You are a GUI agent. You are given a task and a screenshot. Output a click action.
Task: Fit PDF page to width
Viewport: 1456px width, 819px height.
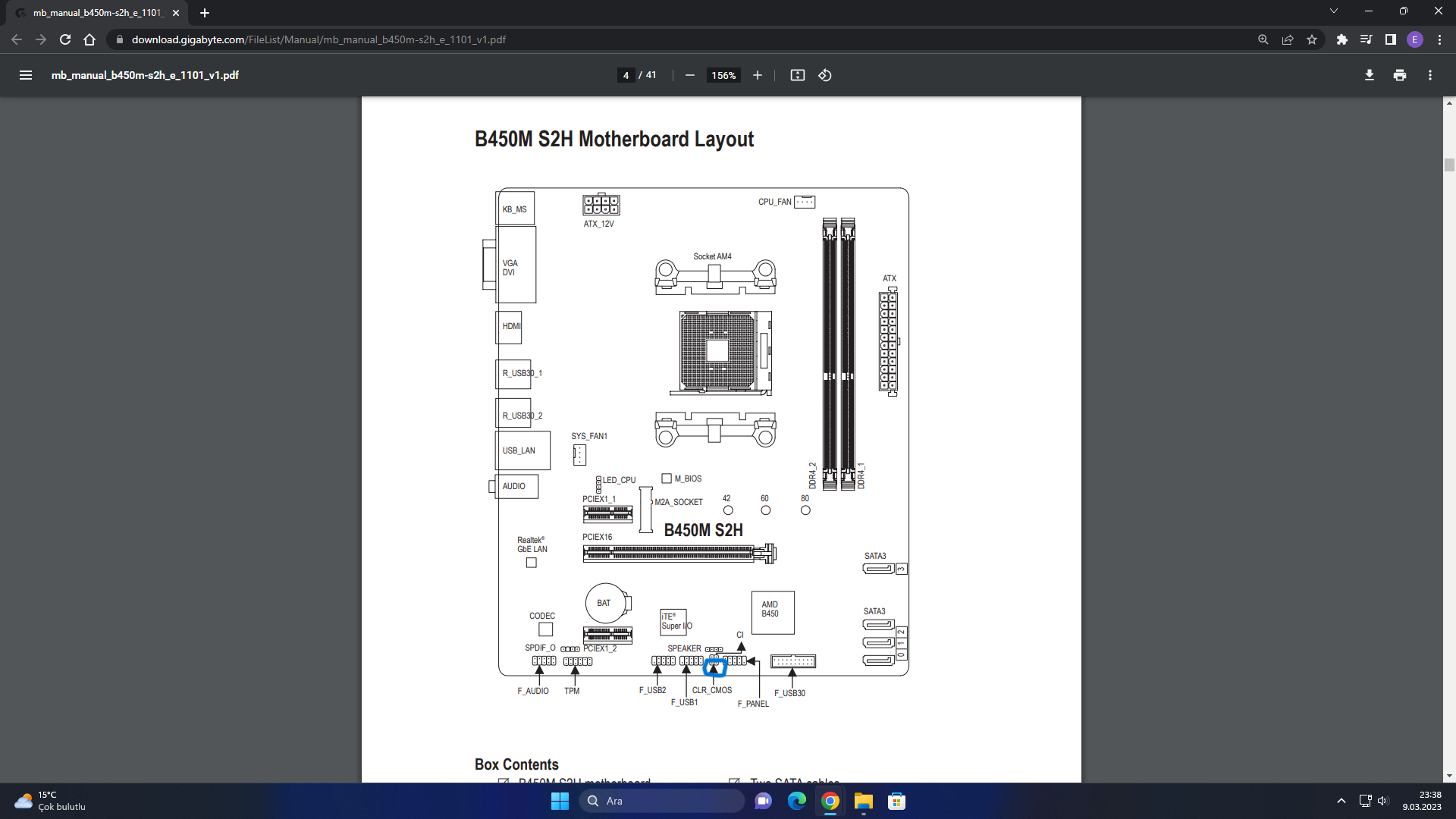pos(797,75)
